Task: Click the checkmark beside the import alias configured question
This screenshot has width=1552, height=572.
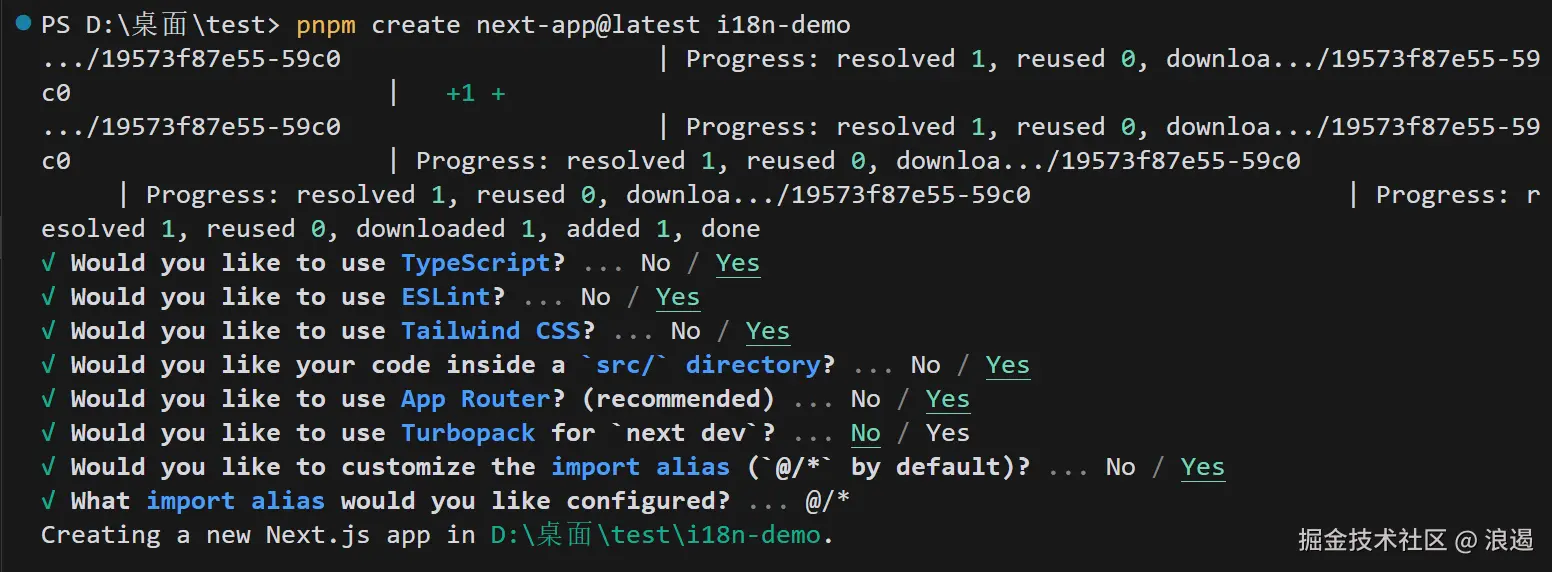Action: (48, 501)
